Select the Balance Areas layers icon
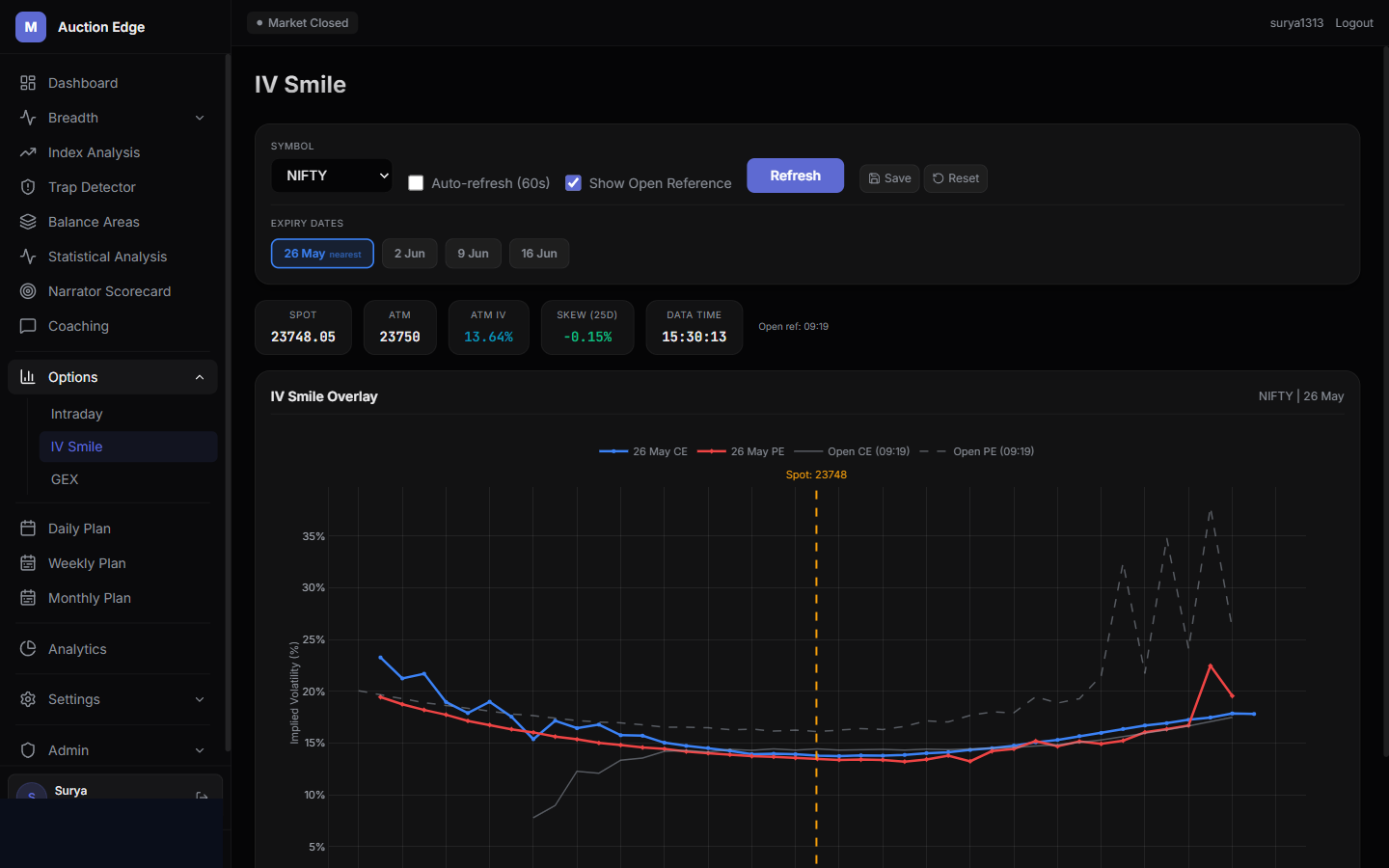This screenshot has width=1389, height=868. (x=28, y=222)
